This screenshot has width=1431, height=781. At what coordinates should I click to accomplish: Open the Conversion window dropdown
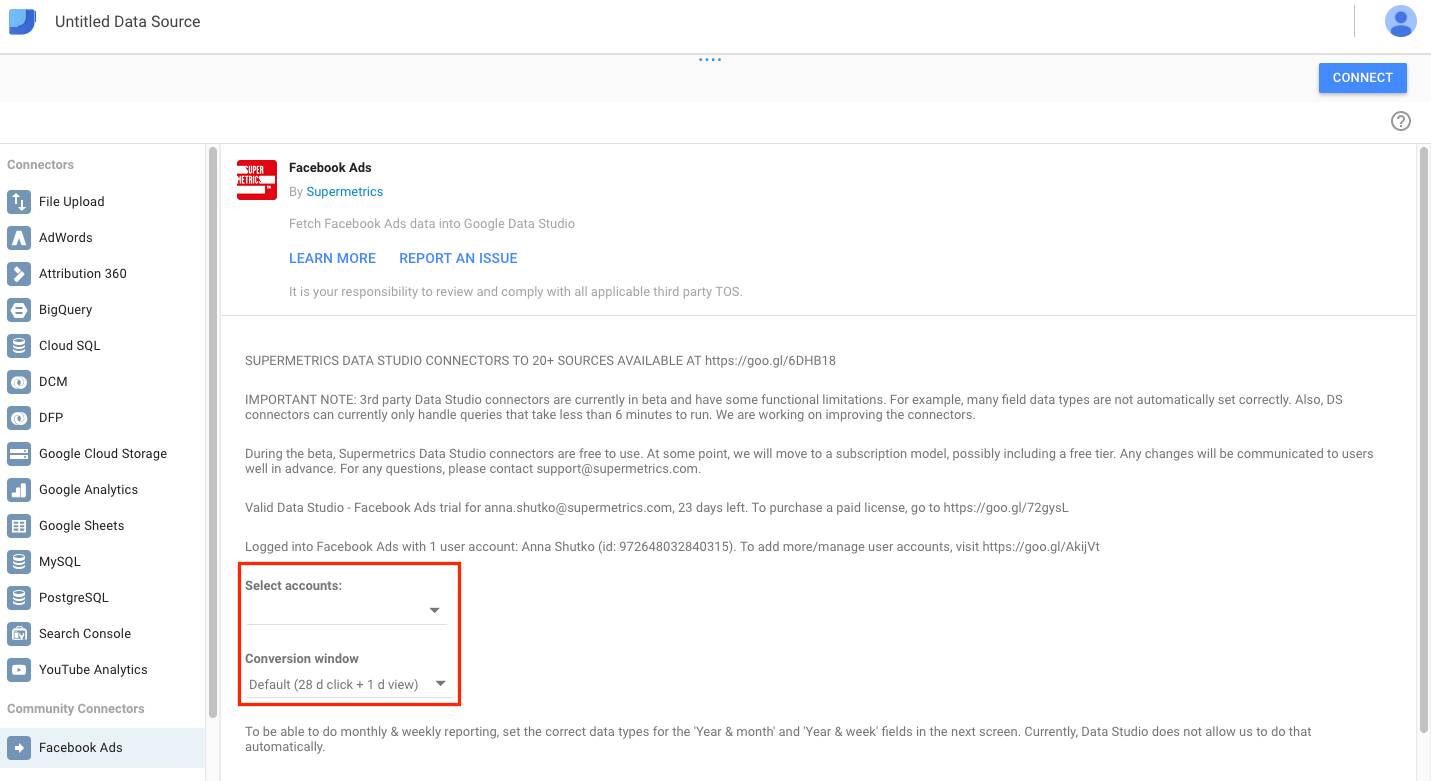tap(347, 684)
